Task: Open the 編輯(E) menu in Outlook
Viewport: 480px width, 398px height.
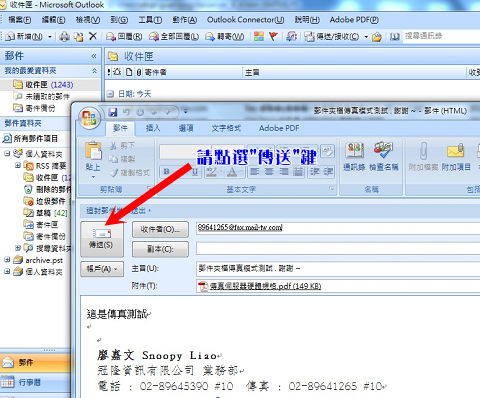Action: click(x=53, y=20)
